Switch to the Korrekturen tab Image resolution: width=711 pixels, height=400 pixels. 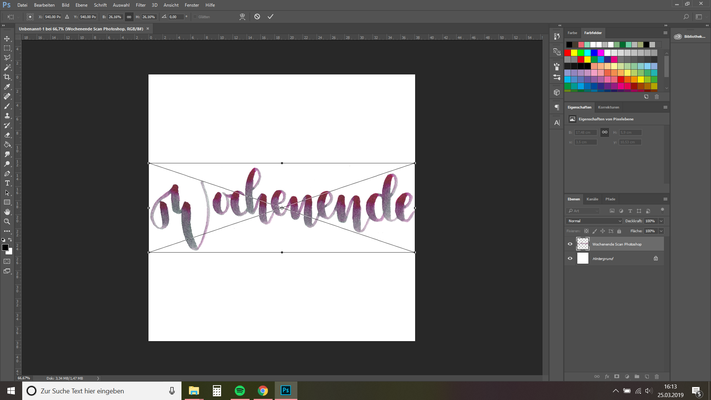tap(609, 106)
